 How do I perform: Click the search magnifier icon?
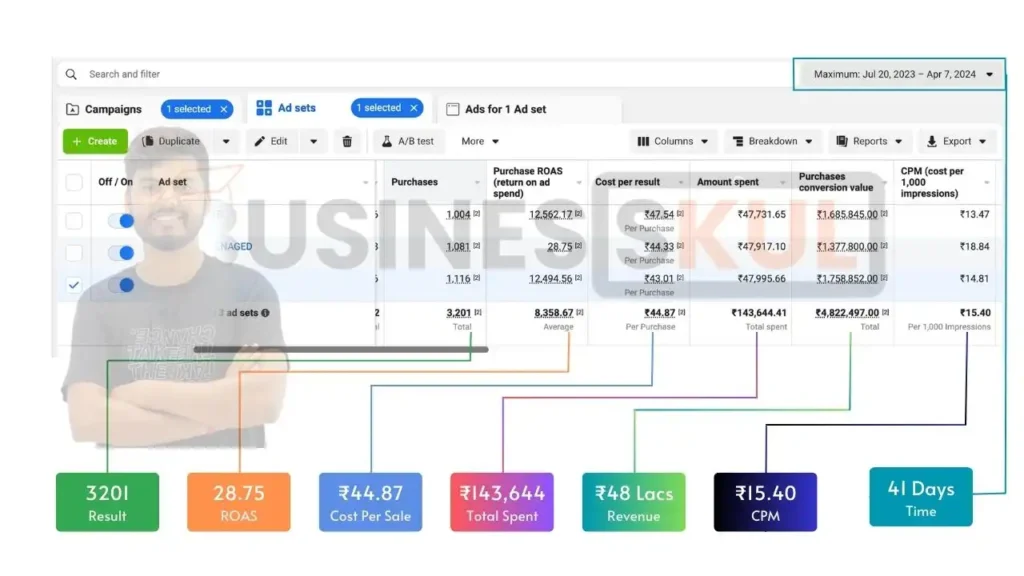click(x=71, y=74)
